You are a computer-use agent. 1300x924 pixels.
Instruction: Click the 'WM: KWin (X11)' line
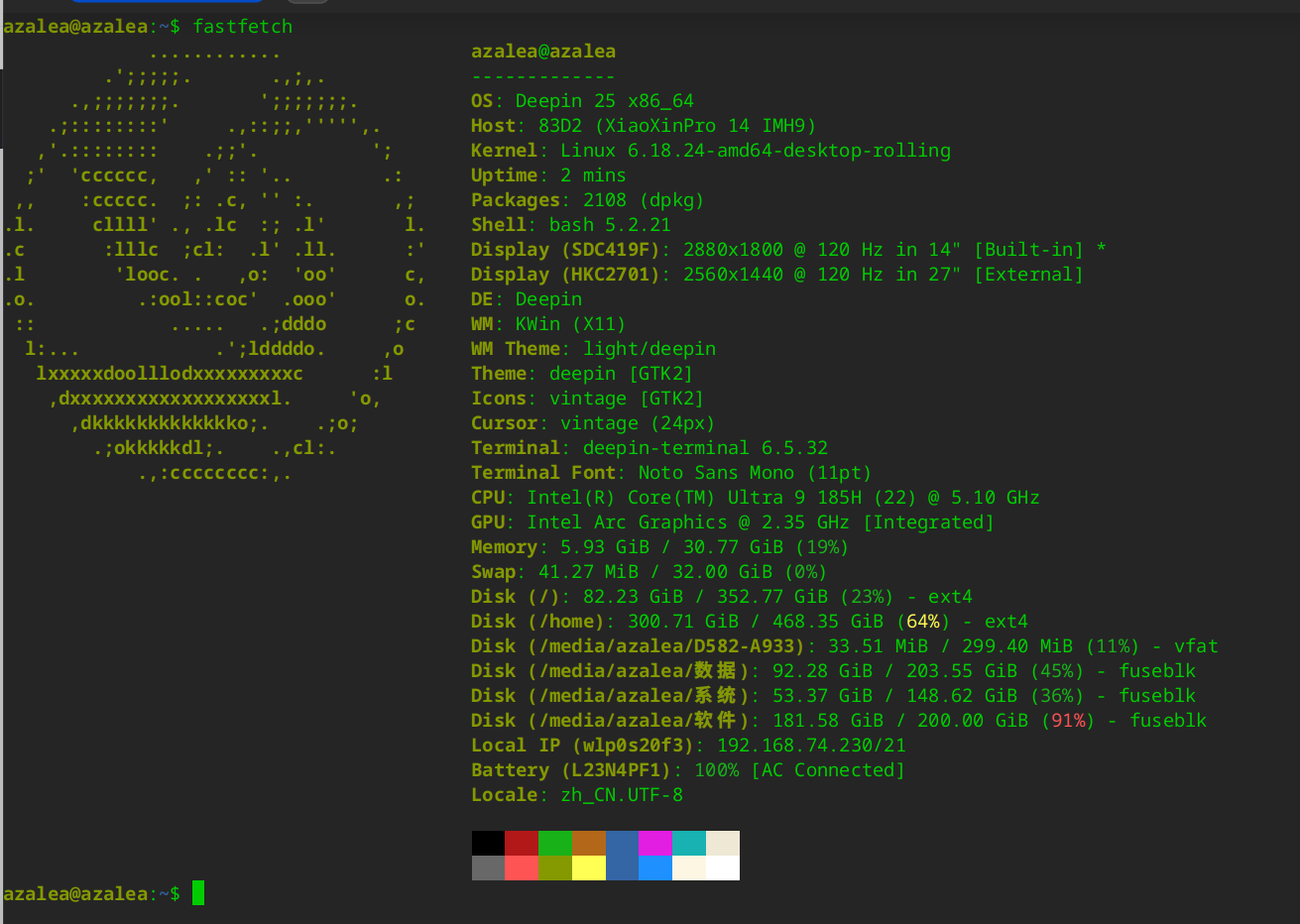pyautogui.click(x=548, y=324)
